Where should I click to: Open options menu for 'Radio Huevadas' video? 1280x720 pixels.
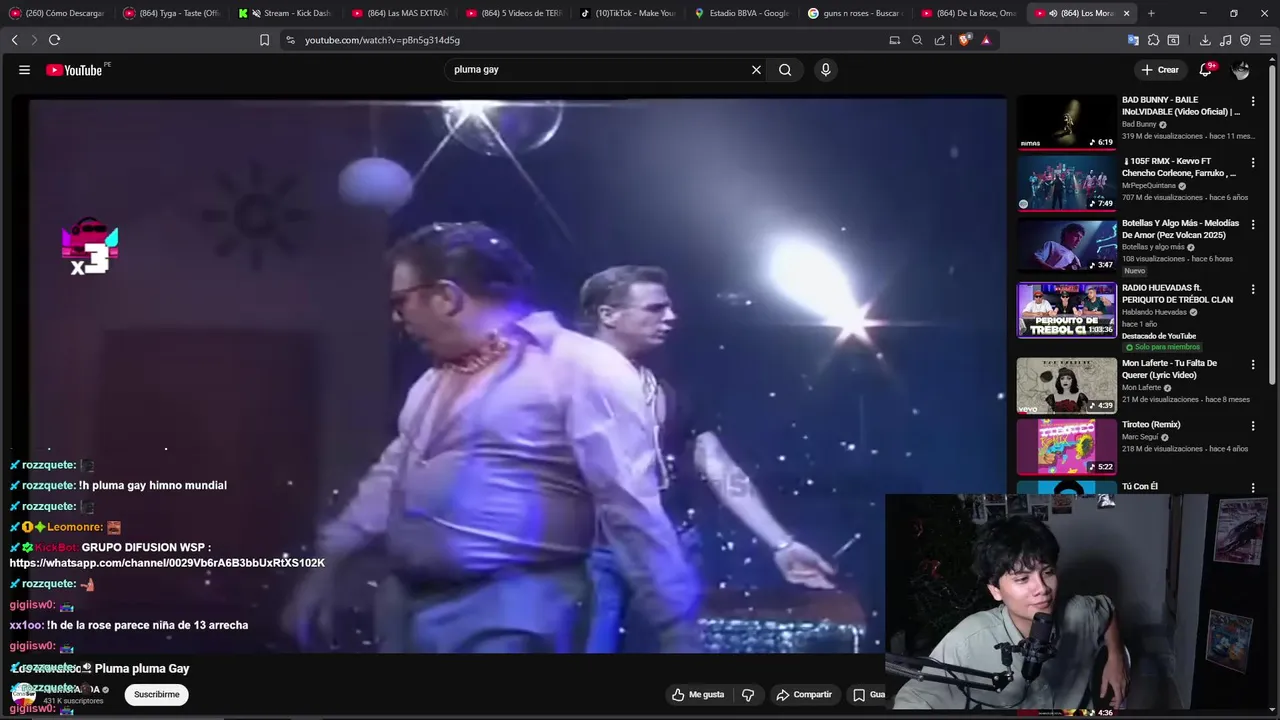[1253, 289]
